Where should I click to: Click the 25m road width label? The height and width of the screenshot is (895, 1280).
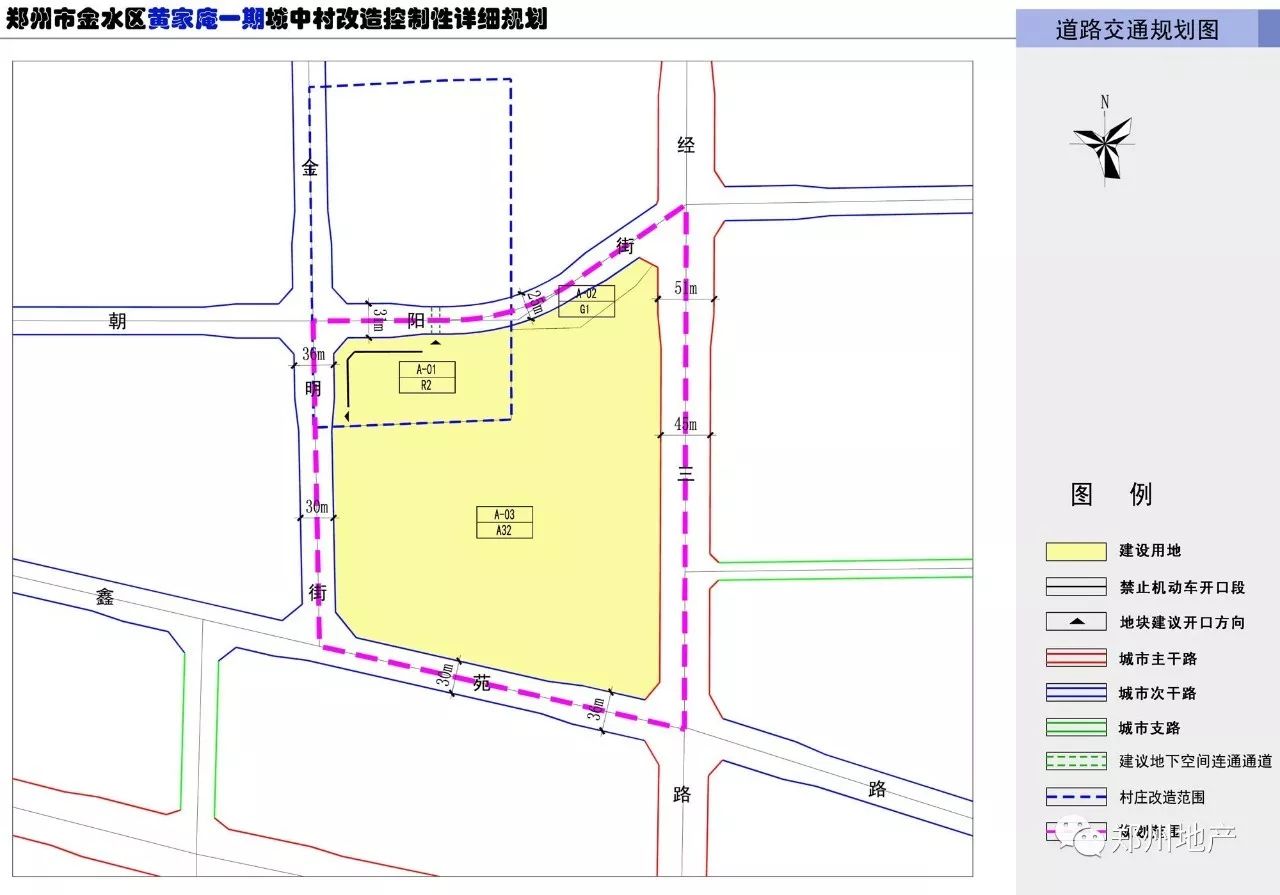click(x=535, y=301)
